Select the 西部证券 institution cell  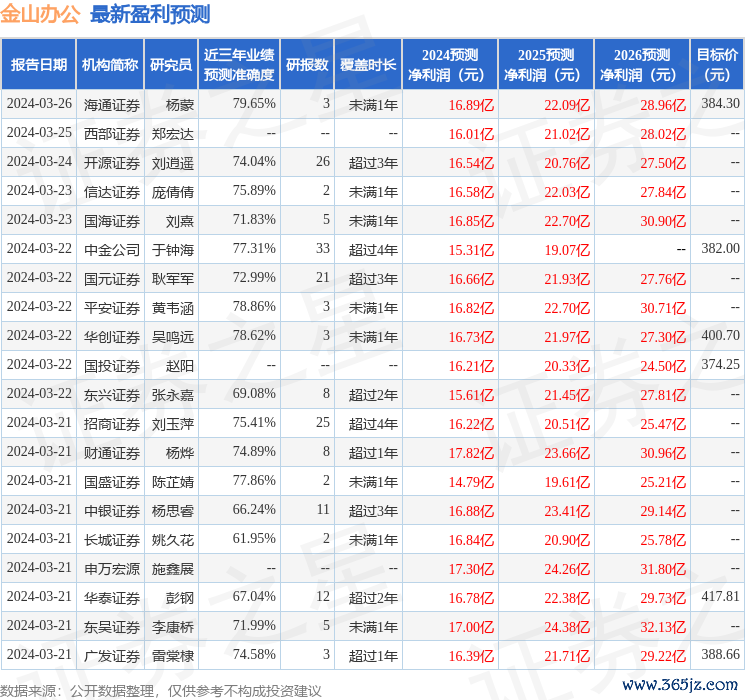click(112, 134)
